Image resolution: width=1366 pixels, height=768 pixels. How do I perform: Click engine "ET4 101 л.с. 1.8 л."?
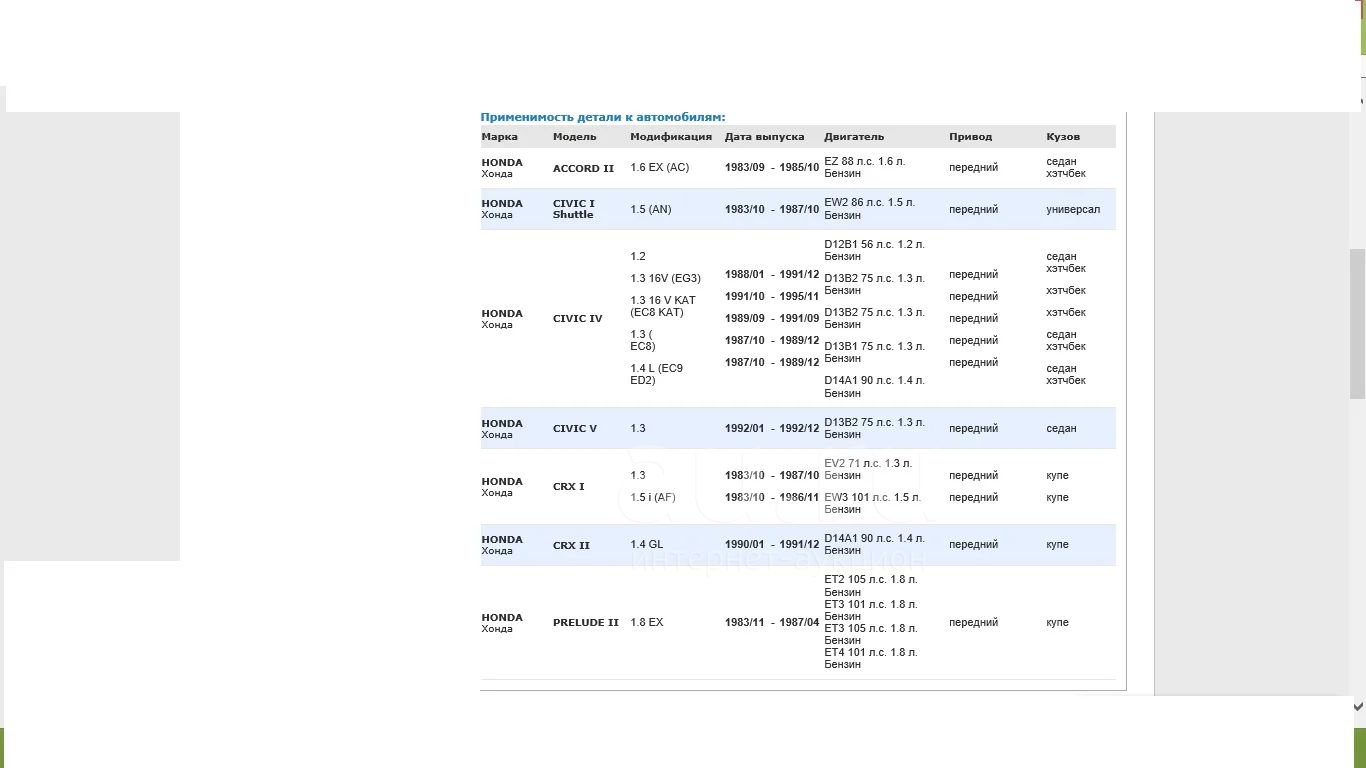pyautogui.click(x=870, y=653)
